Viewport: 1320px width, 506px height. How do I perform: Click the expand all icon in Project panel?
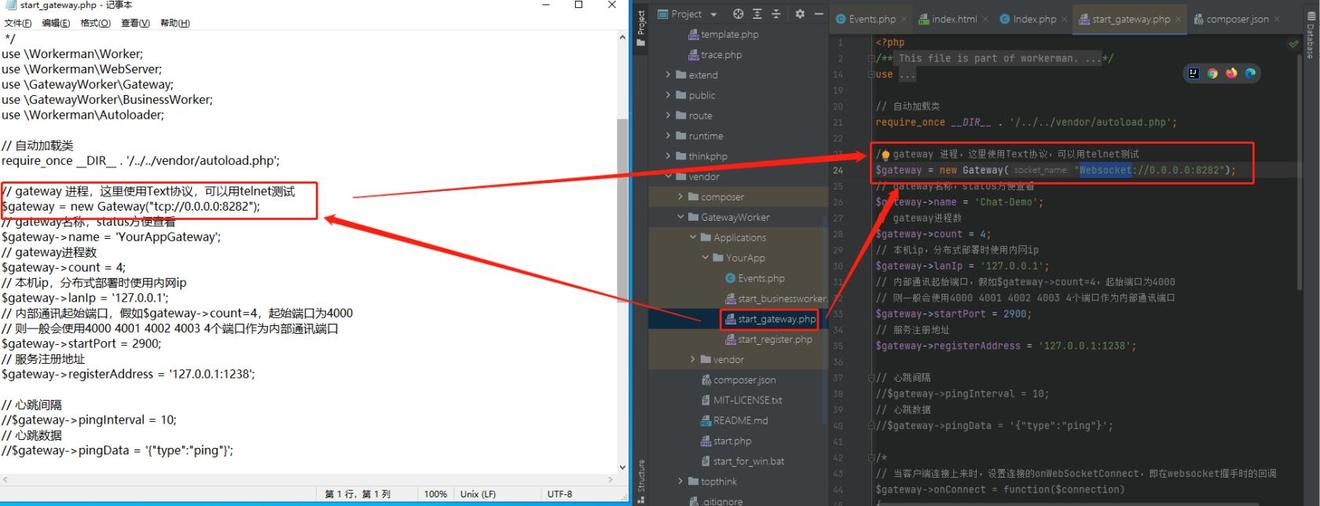coord(757,14)
